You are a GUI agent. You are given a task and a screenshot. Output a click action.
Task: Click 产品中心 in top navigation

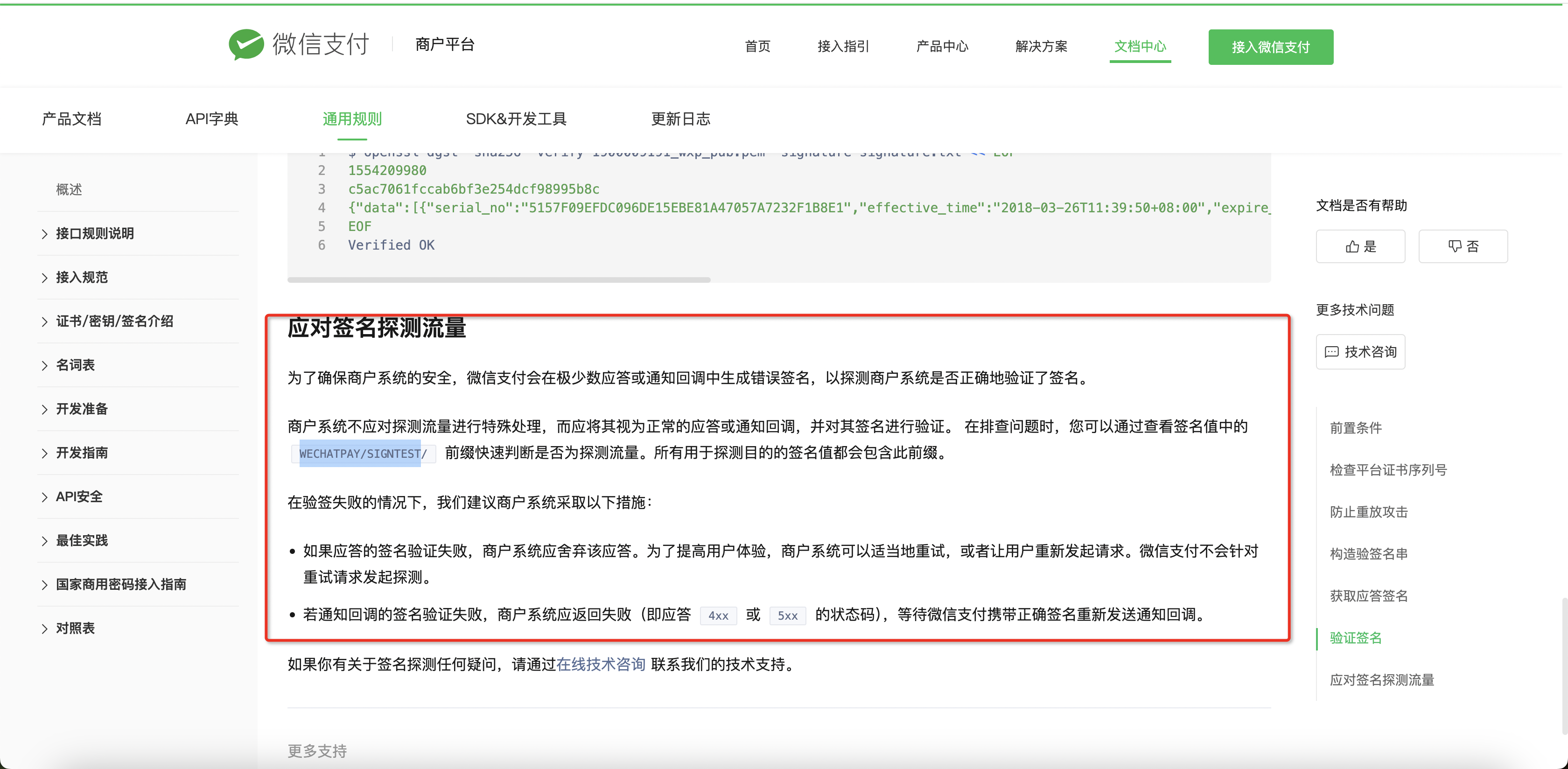tap(942, 46)
